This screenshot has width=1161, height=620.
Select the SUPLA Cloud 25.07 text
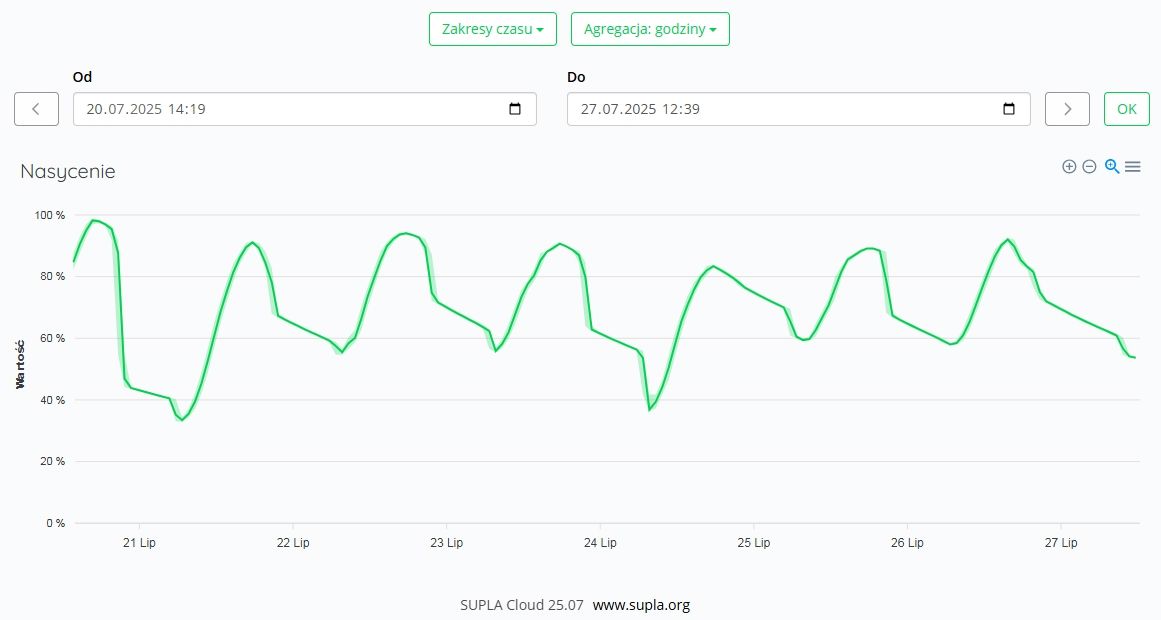[x=522, y=604]
